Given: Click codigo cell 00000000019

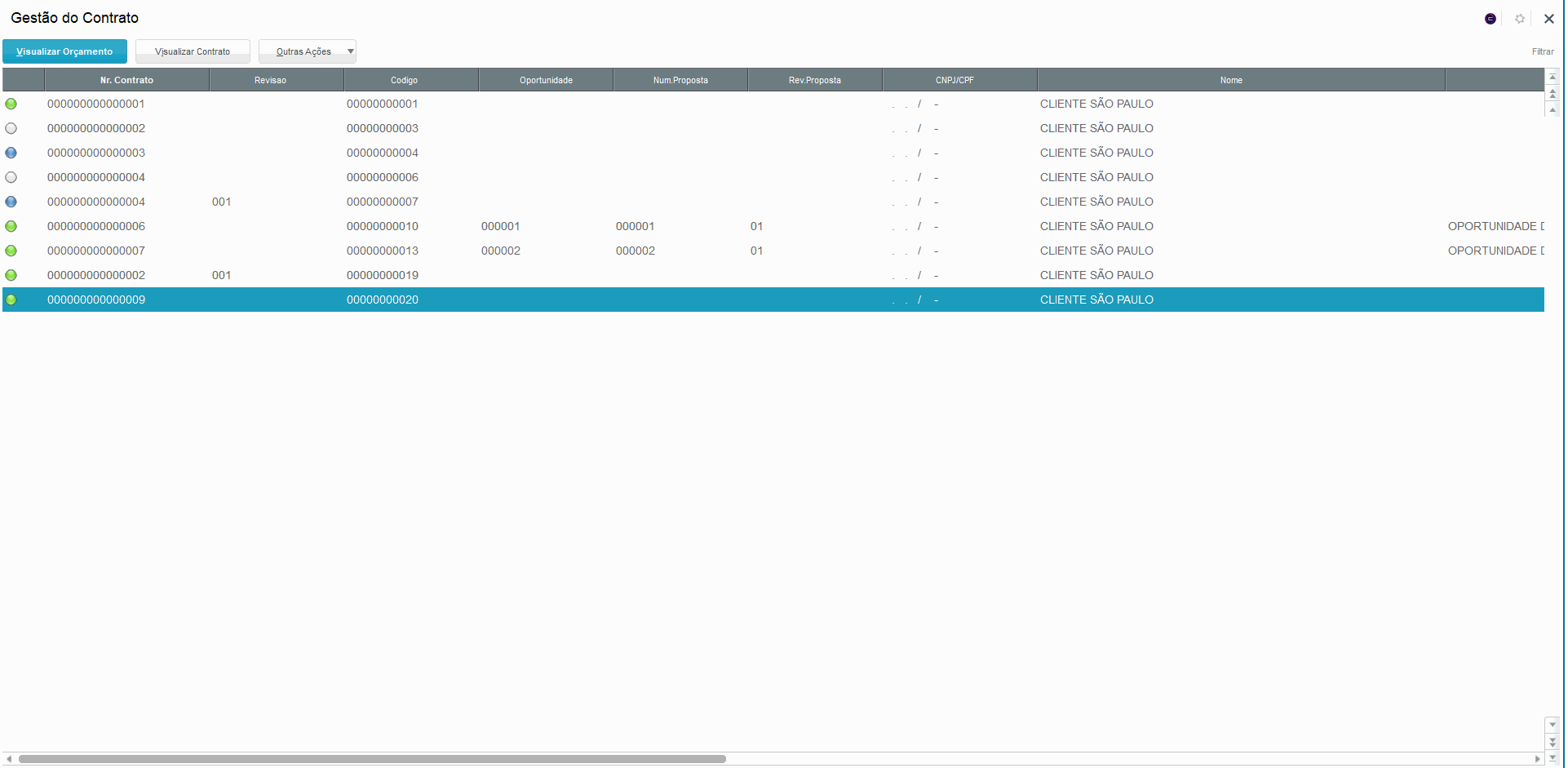Looking at the screenshot, I should (383, 275).
